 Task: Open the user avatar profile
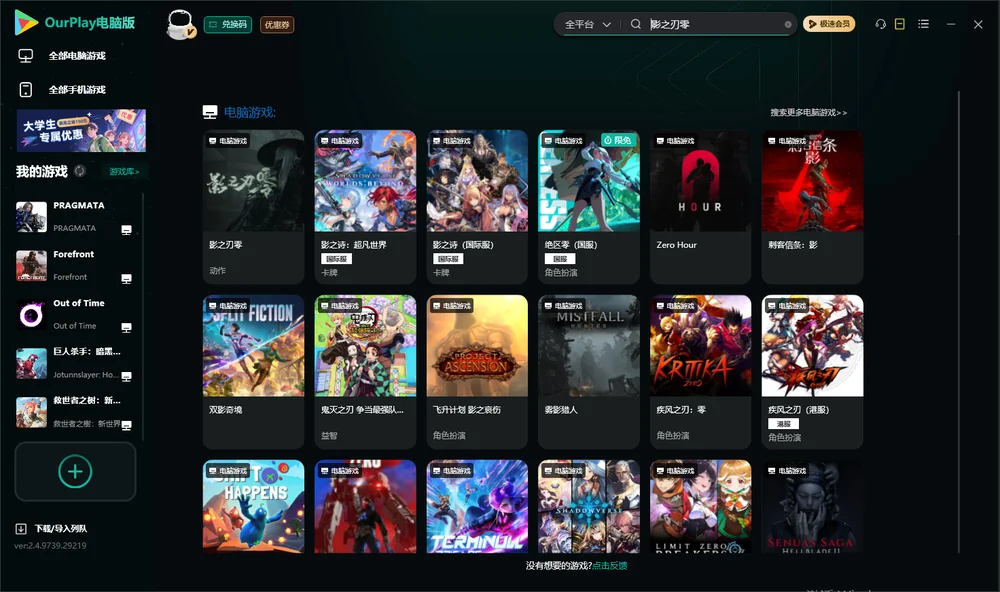pyautogui.click(x=180, y=24)
